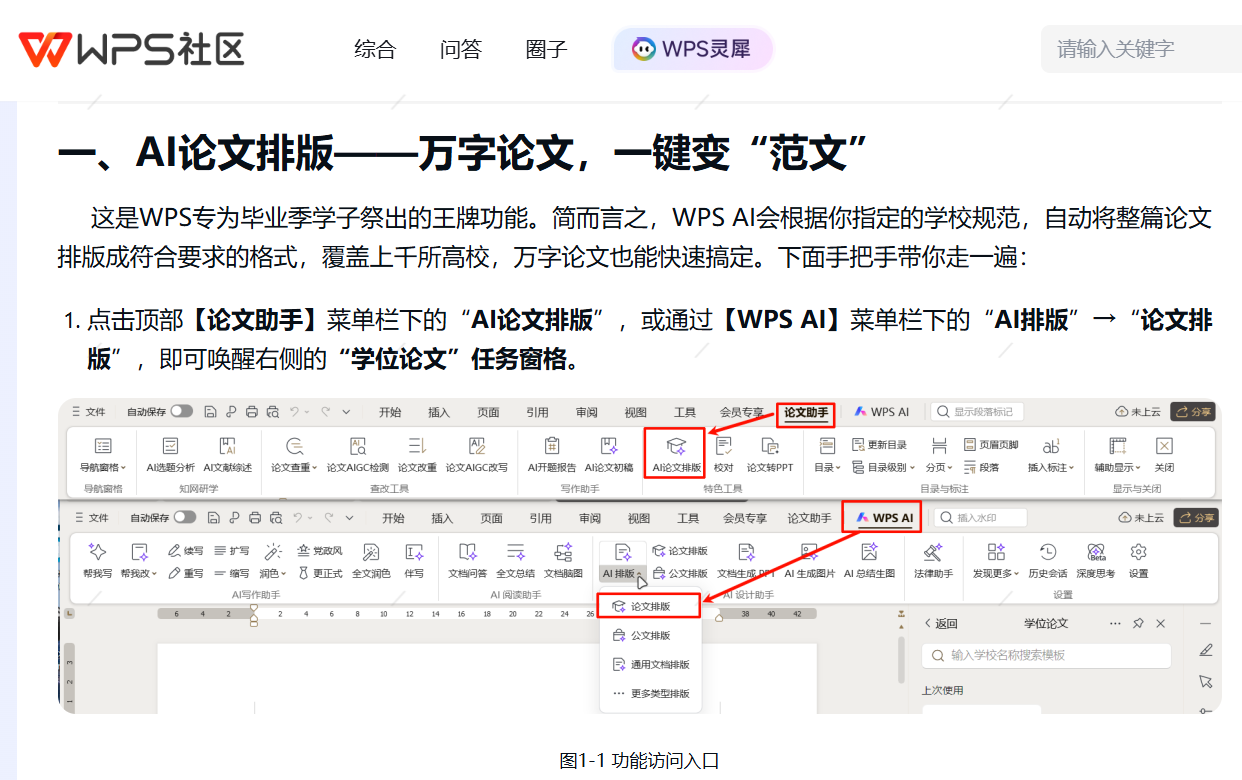The image size is (1242, 780).
Task: Click the 输入学校名称搜索模板 search field
Action: [1046, 655]
